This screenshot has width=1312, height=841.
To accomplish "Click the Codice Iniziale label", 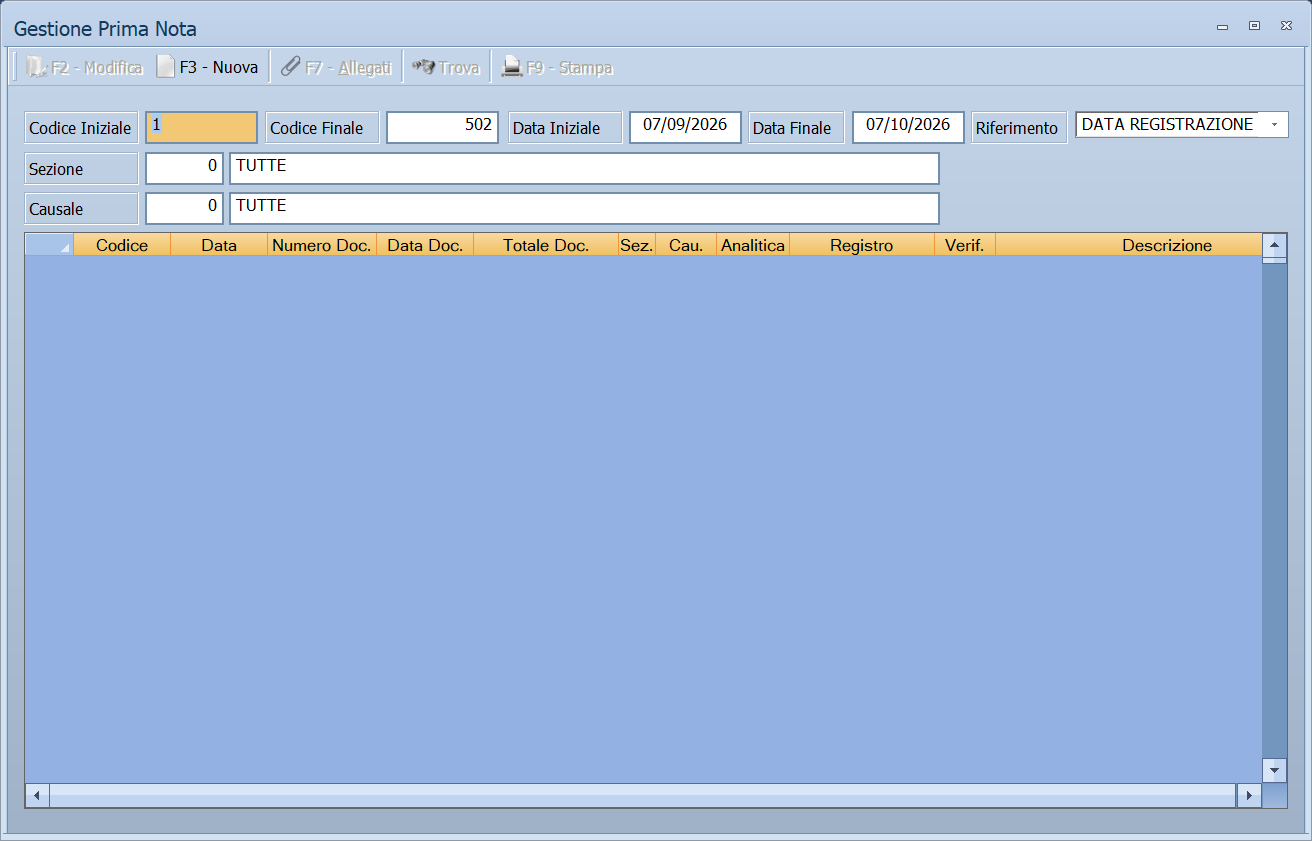I will point(81,128).
